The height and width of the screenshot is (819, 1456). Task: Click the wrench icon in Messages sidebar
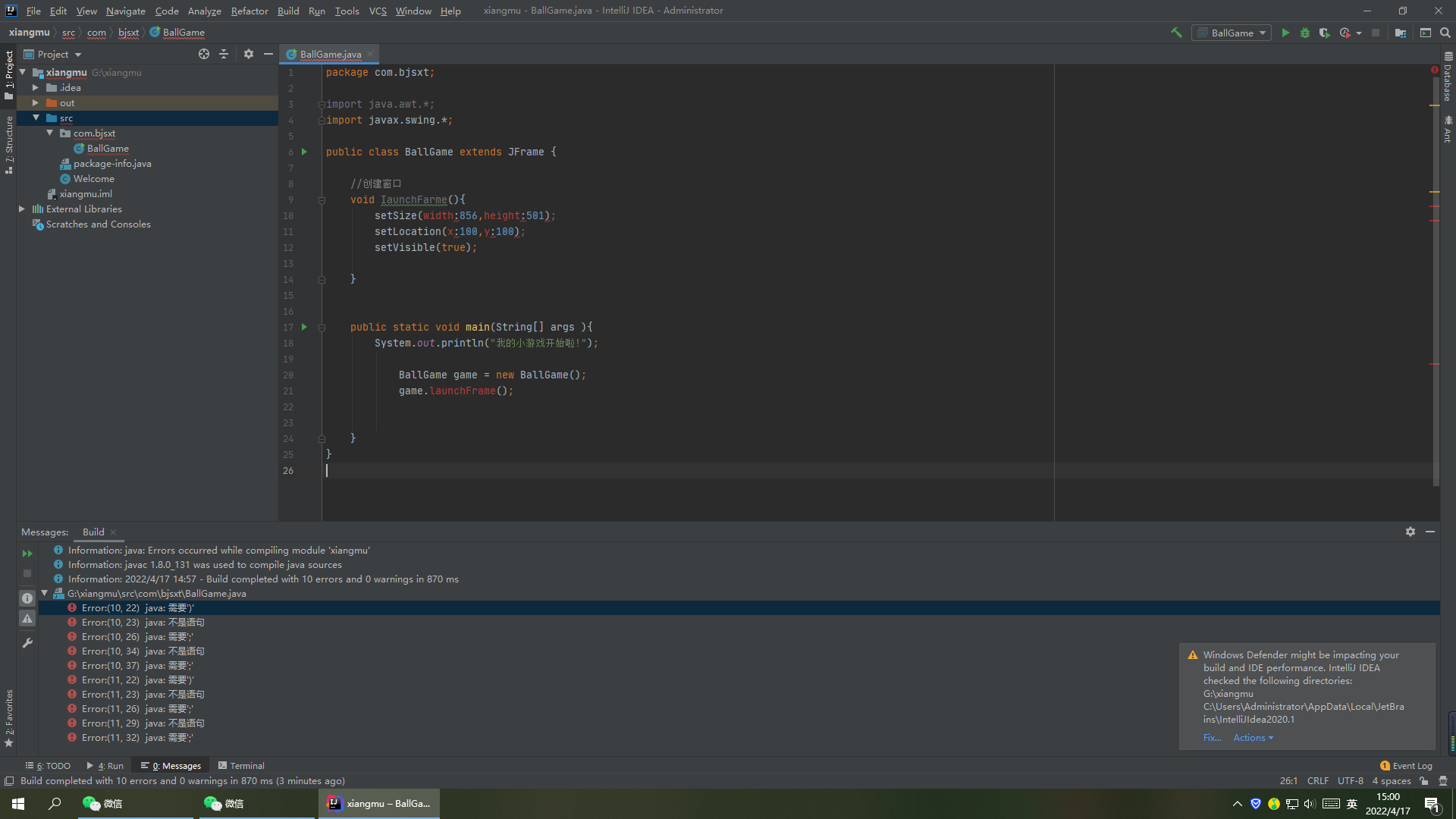(27, 643)
